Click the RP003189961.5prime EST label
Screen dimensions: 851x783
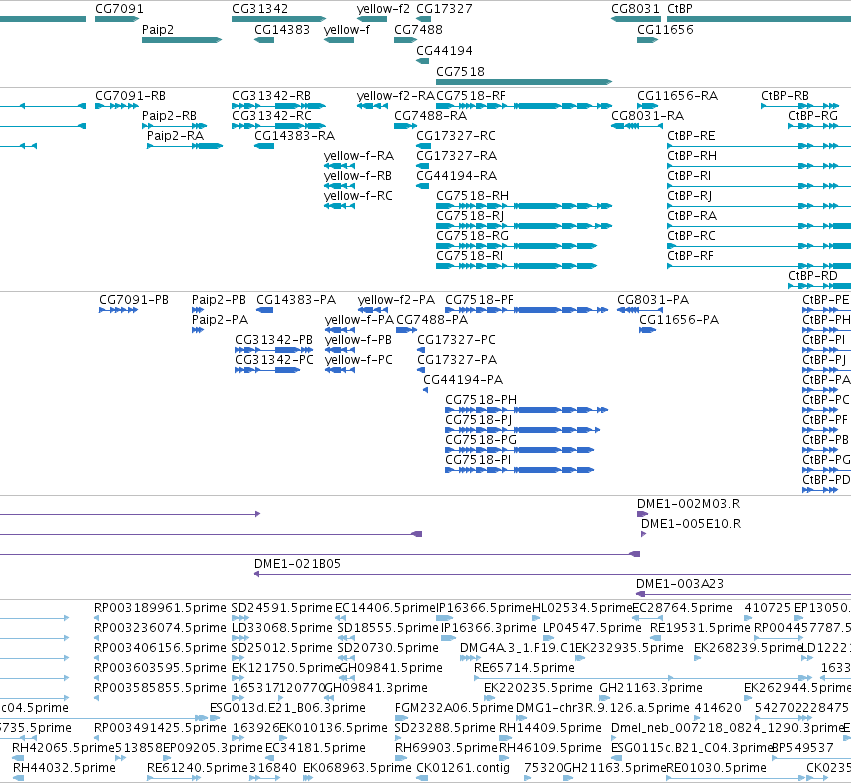coord(160,608)
